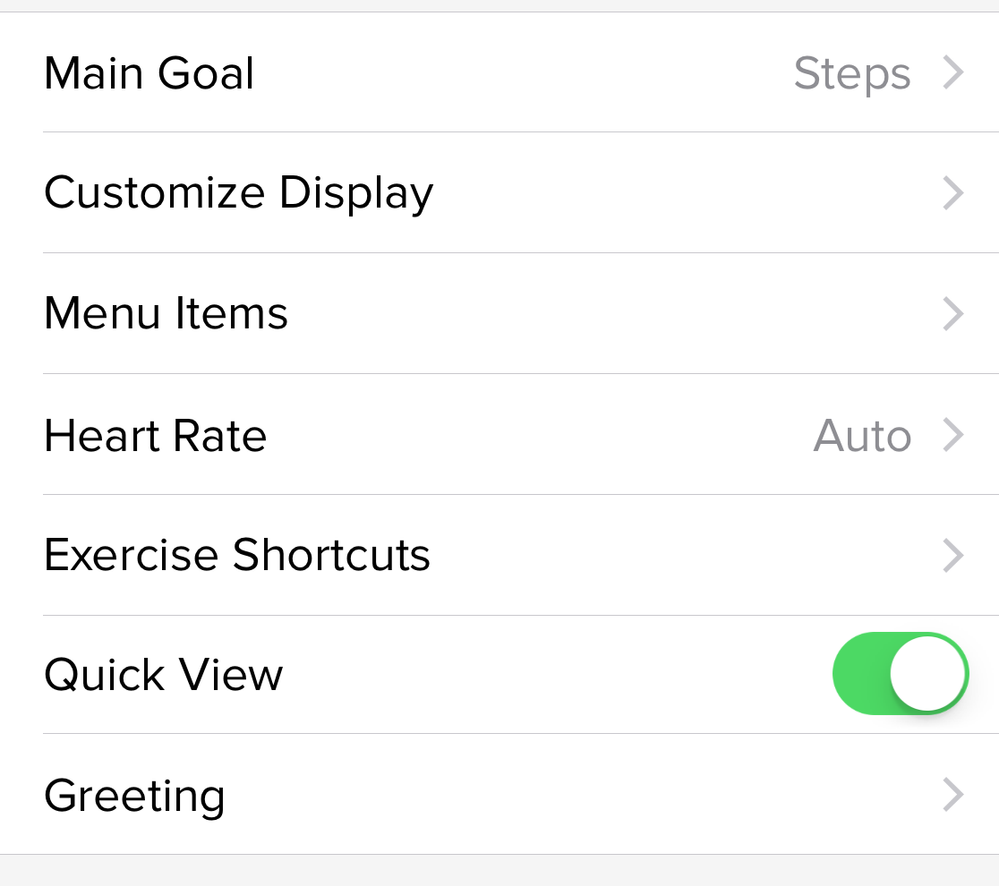The width and height of the screenshot is (999, 886).
Task: Expand Main Goal via its chevron
Action: click(952, 72)
